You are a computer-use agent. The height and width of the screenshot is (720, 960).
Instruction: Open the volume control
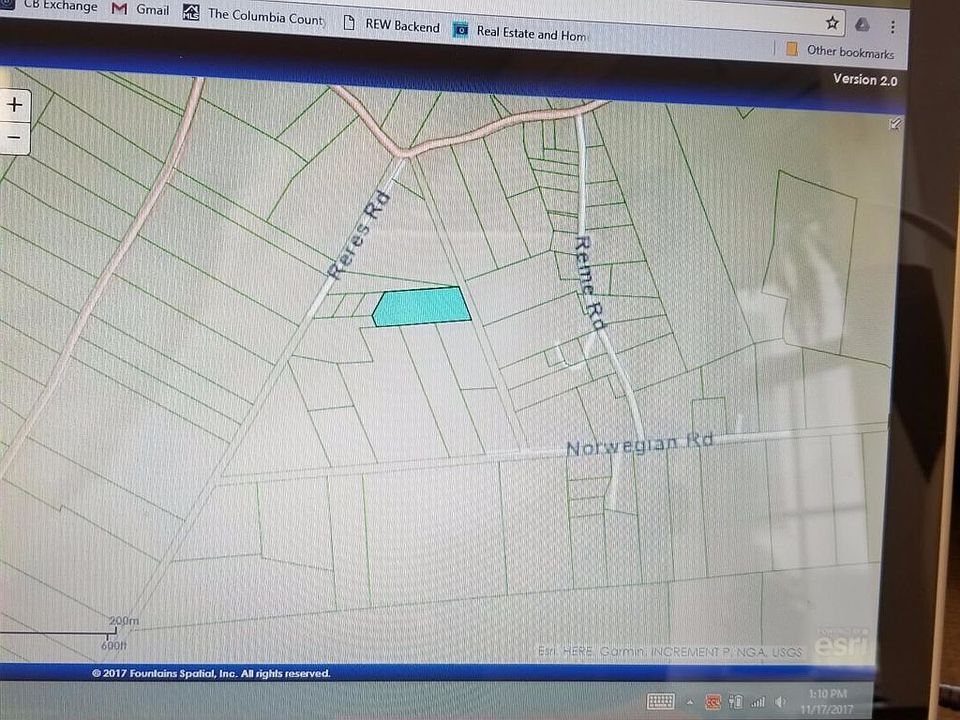point(781,702)
